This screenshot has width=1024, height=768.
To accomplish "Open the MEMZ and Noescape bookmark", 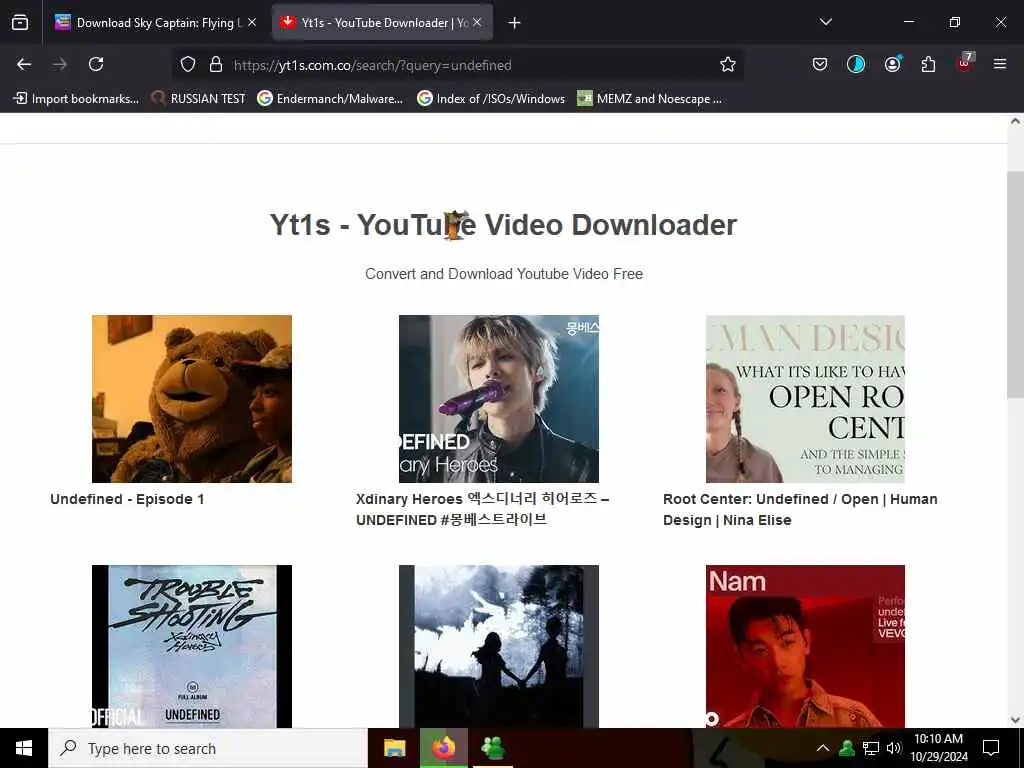I will tap(650, 99).
